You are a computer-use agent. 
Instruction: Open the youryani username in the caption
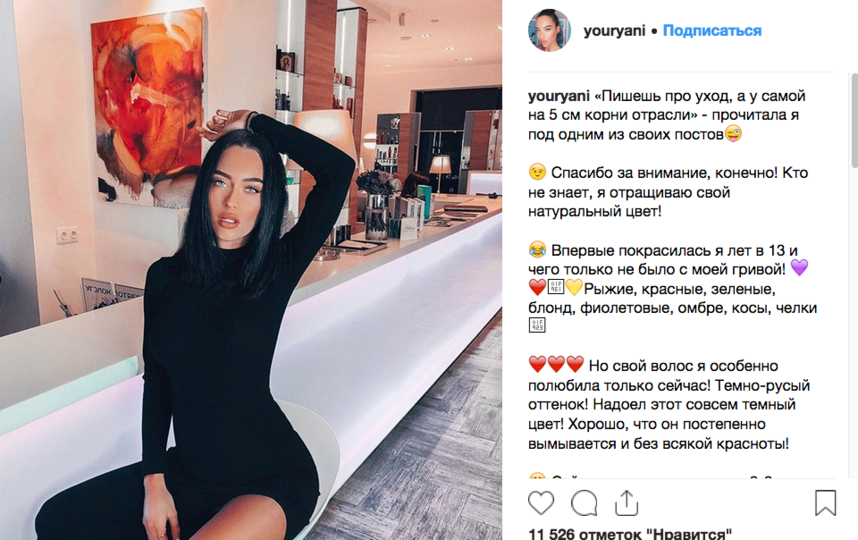tap(559, 96)
